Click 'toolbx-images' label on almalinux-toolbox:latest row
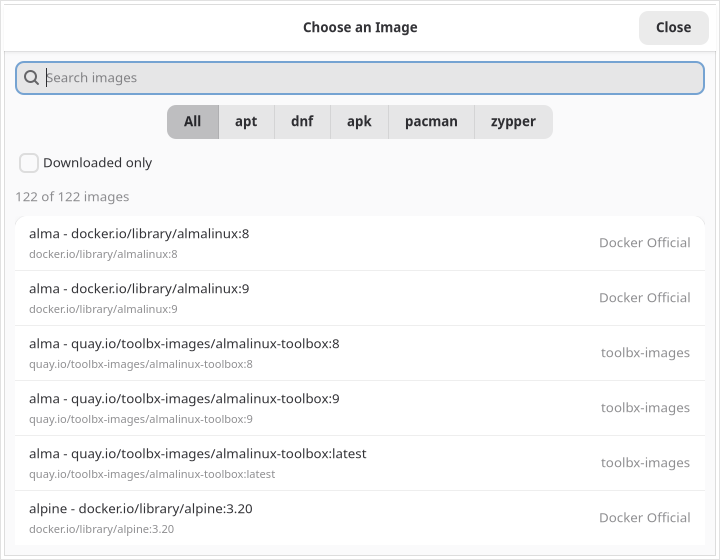The width and height of the screenshot is (720, 560). click(645, 463)
